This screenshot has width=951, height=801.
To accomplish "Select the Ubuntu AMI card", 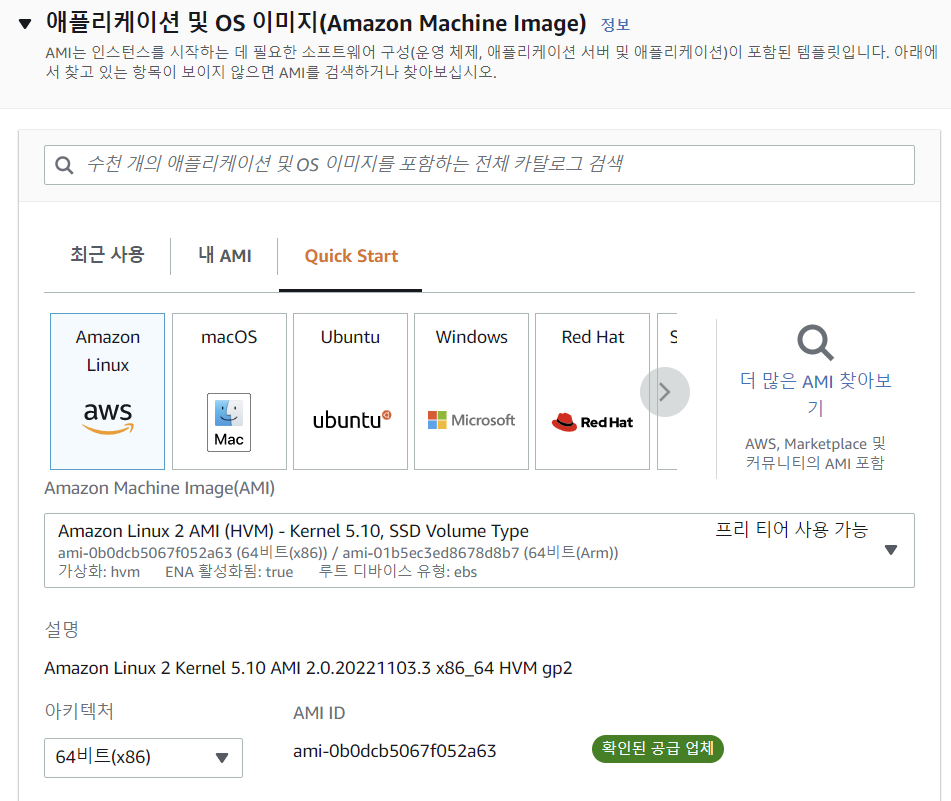I will point(351,391).
